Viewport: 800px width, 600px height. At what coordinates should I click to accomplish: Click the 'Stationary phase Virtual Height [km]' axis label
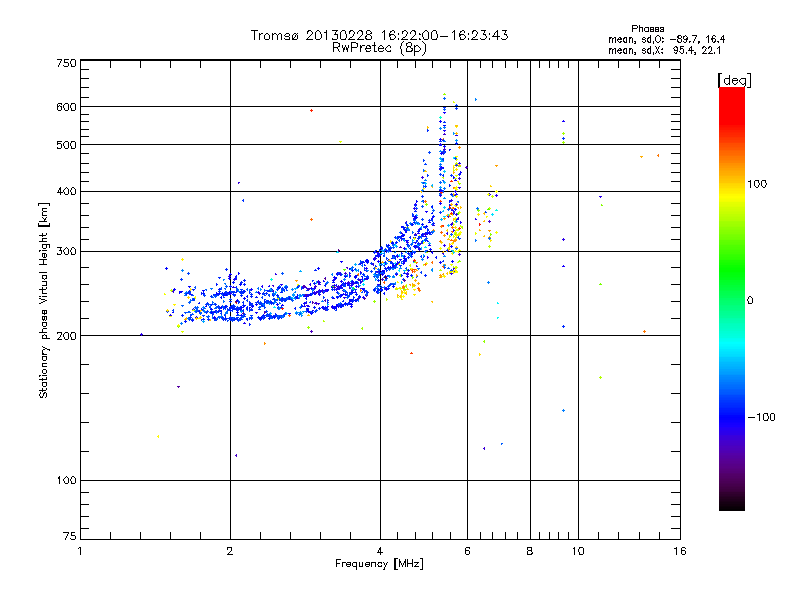tap(44, 300)
